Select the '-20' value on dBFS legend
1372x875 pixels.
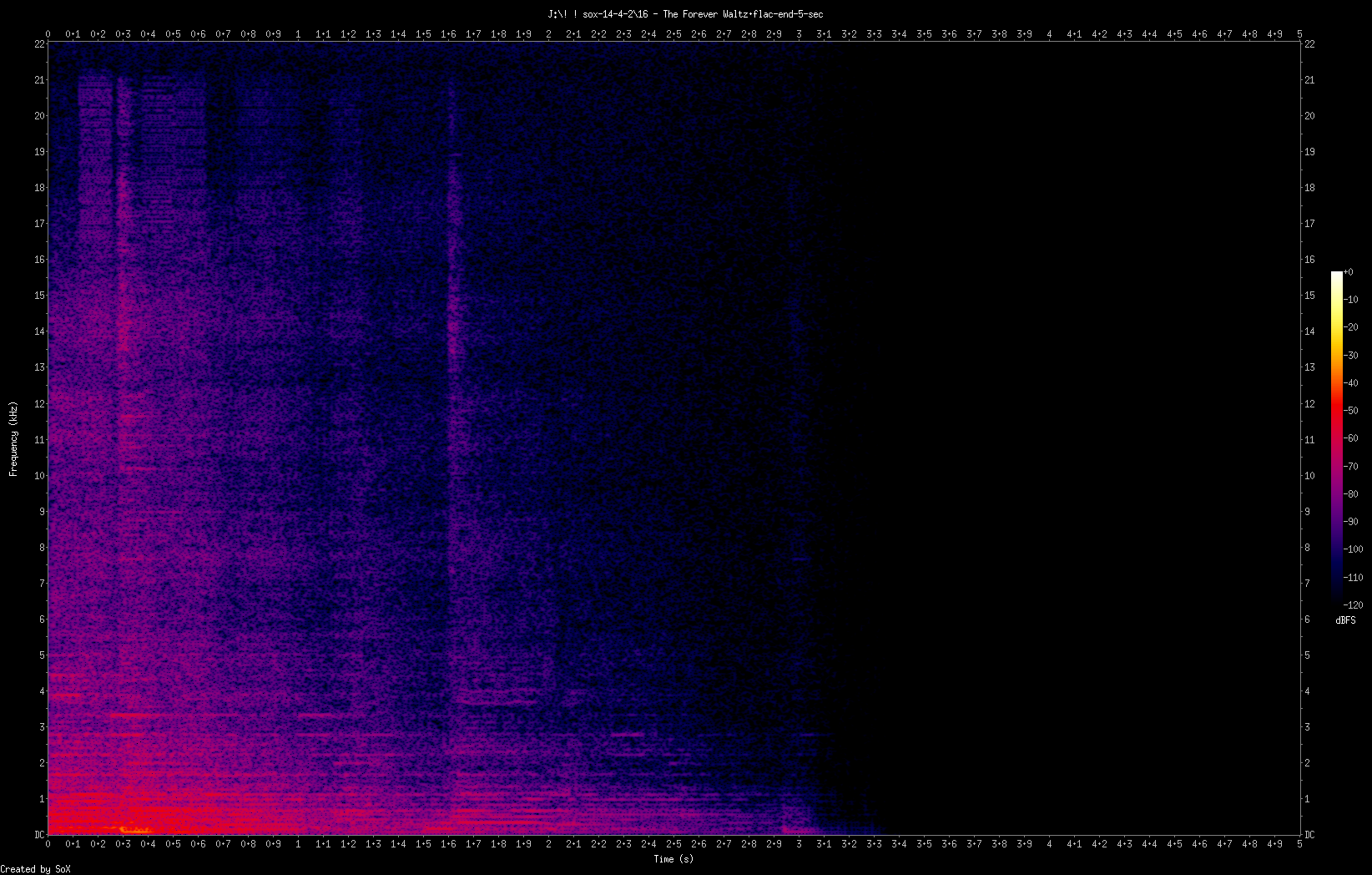pyautogui.click(x=1352, y=327)
